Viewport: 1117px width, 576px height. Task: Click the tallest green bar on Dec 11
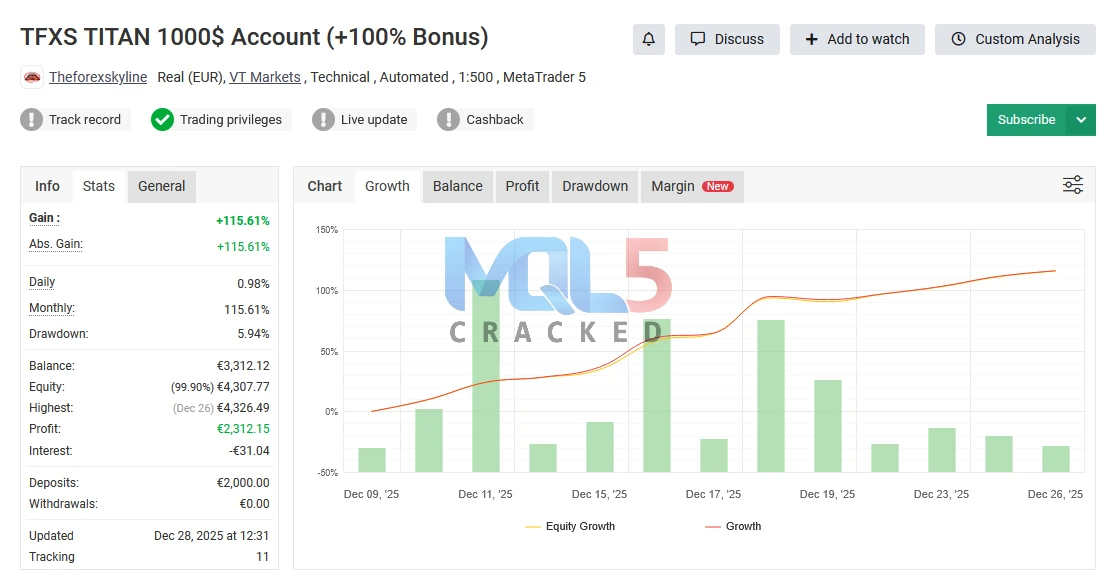pos(486,380)
